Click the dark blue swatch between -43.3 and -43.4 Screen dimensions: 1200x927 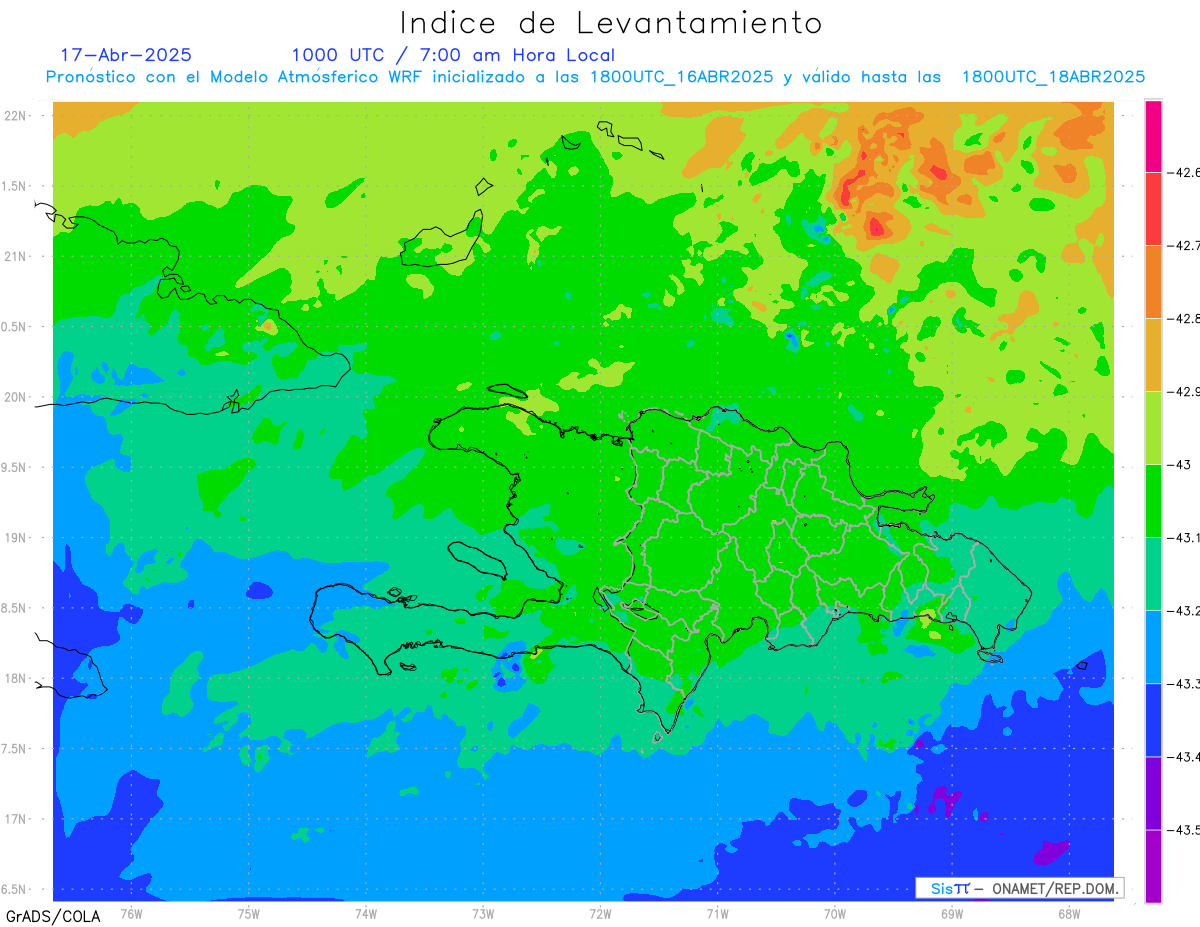pos(1153,719)
